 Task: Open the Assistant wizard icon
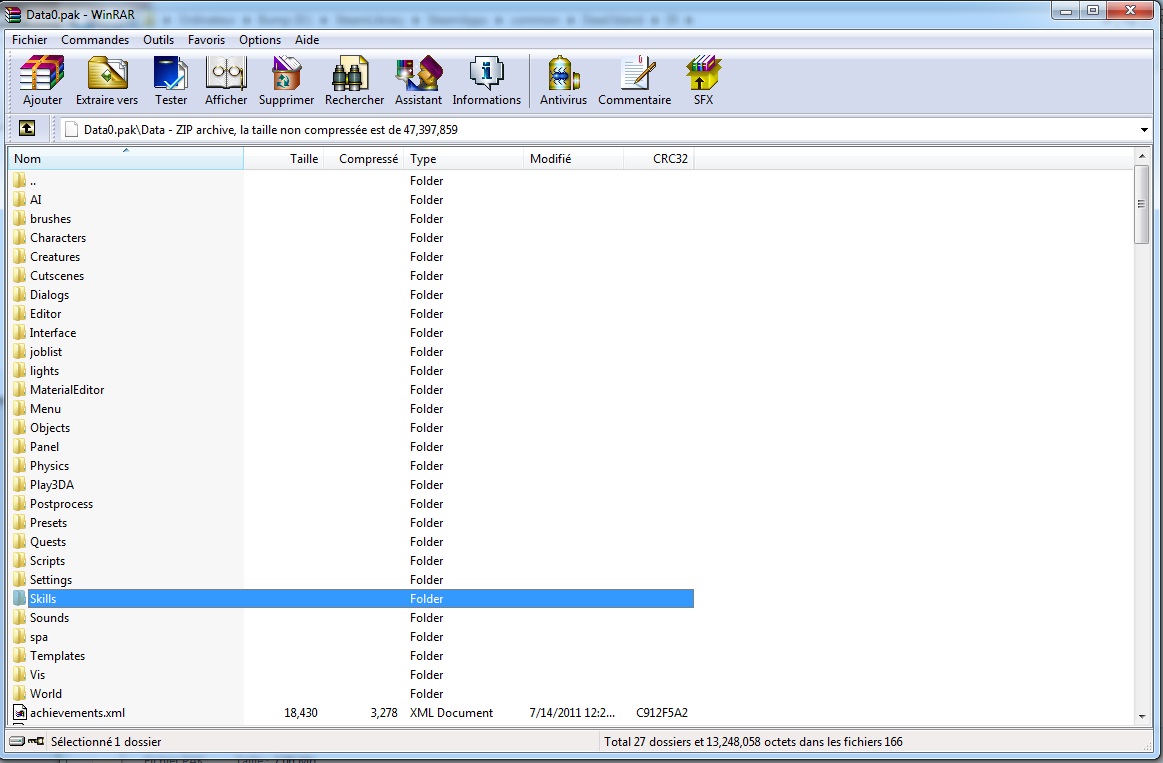coord(418,73)
